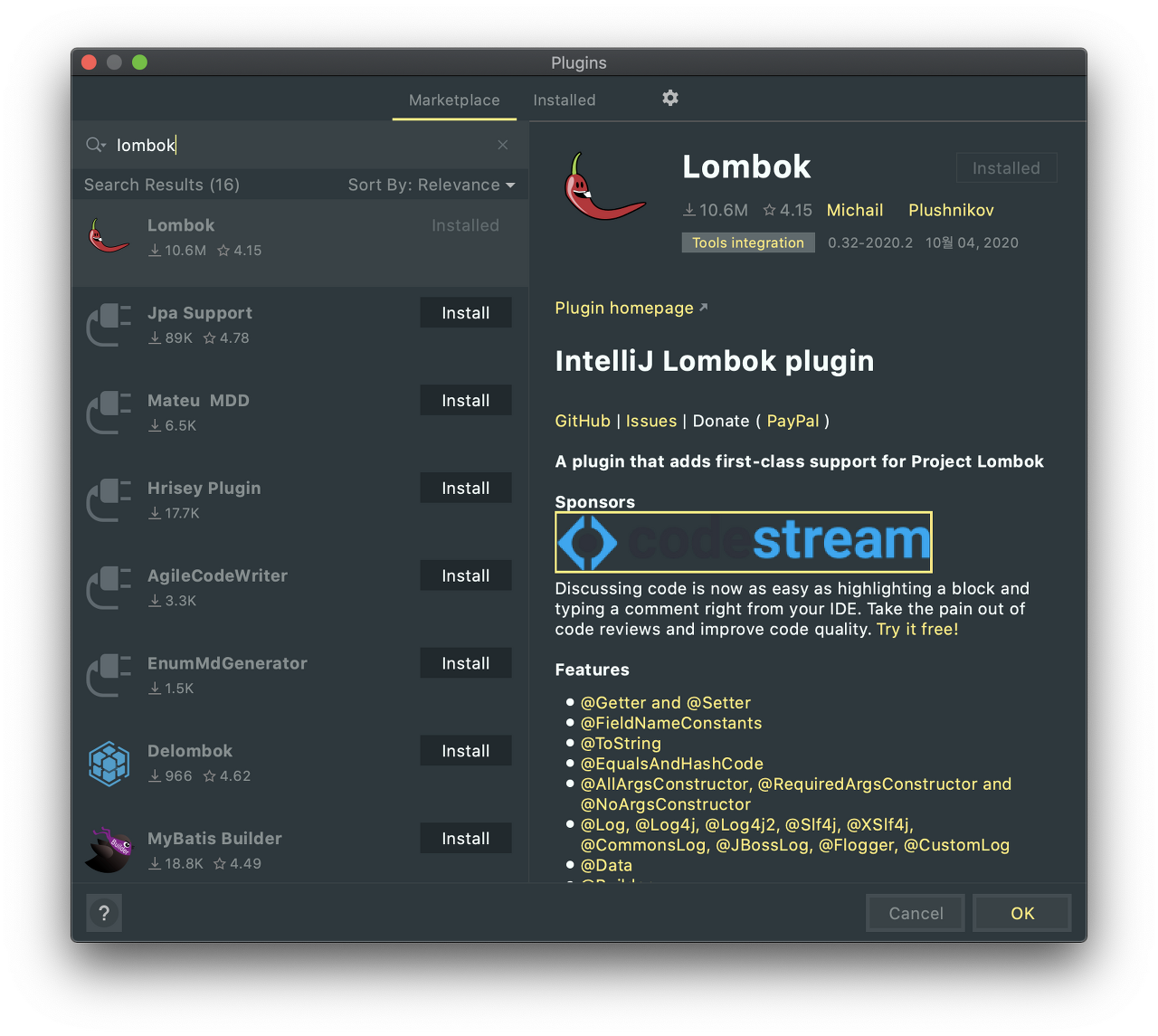This screenshot has width=1158, height=1036.
Task: Click the Search Results (16) label
Action: coord(162,185)
